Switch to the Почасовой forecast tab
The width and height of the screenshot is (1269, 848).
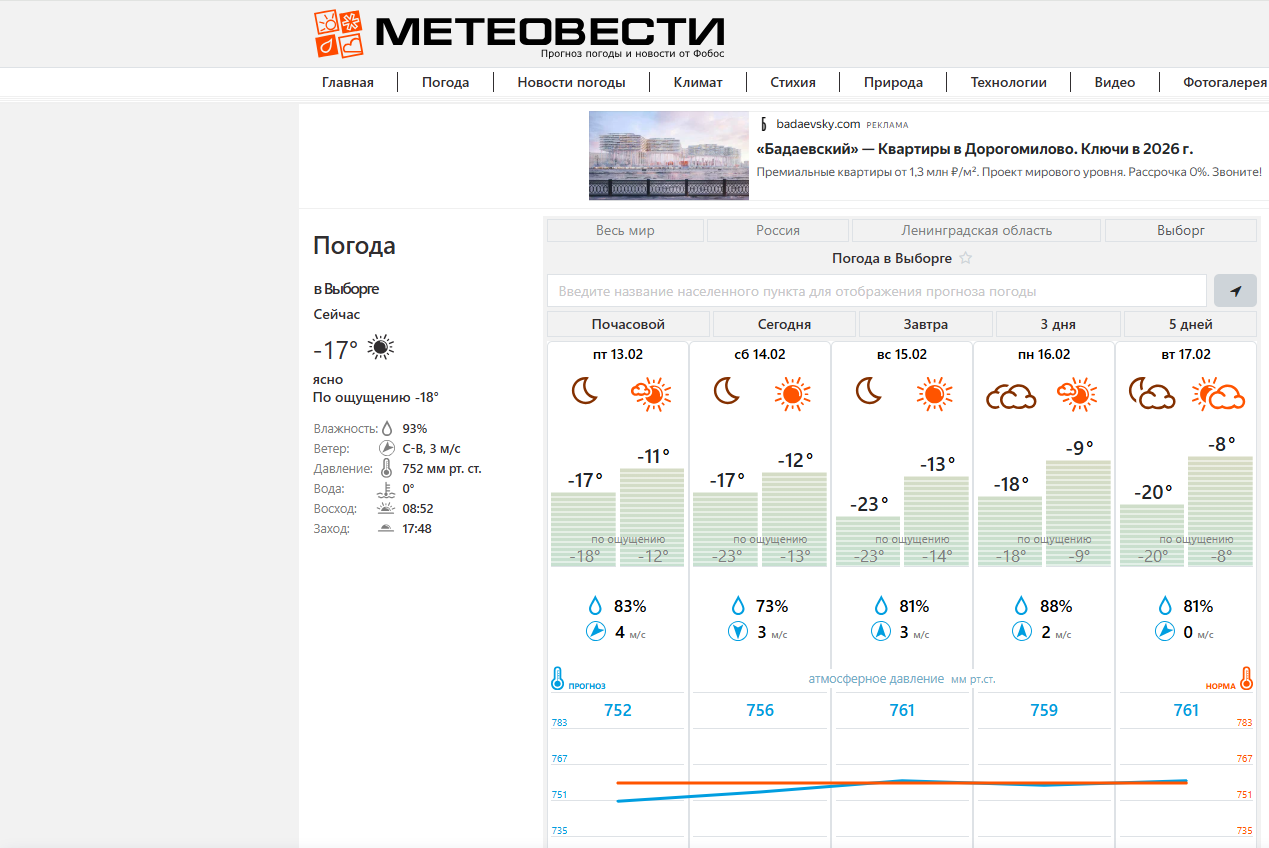(x=628, y=324)
